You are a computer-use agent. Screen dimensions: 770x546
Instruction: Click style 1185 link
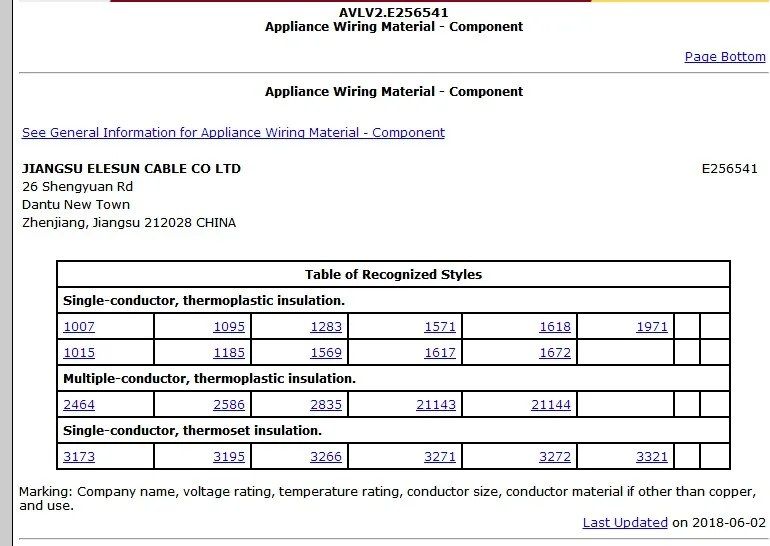(x=229, y=353)
